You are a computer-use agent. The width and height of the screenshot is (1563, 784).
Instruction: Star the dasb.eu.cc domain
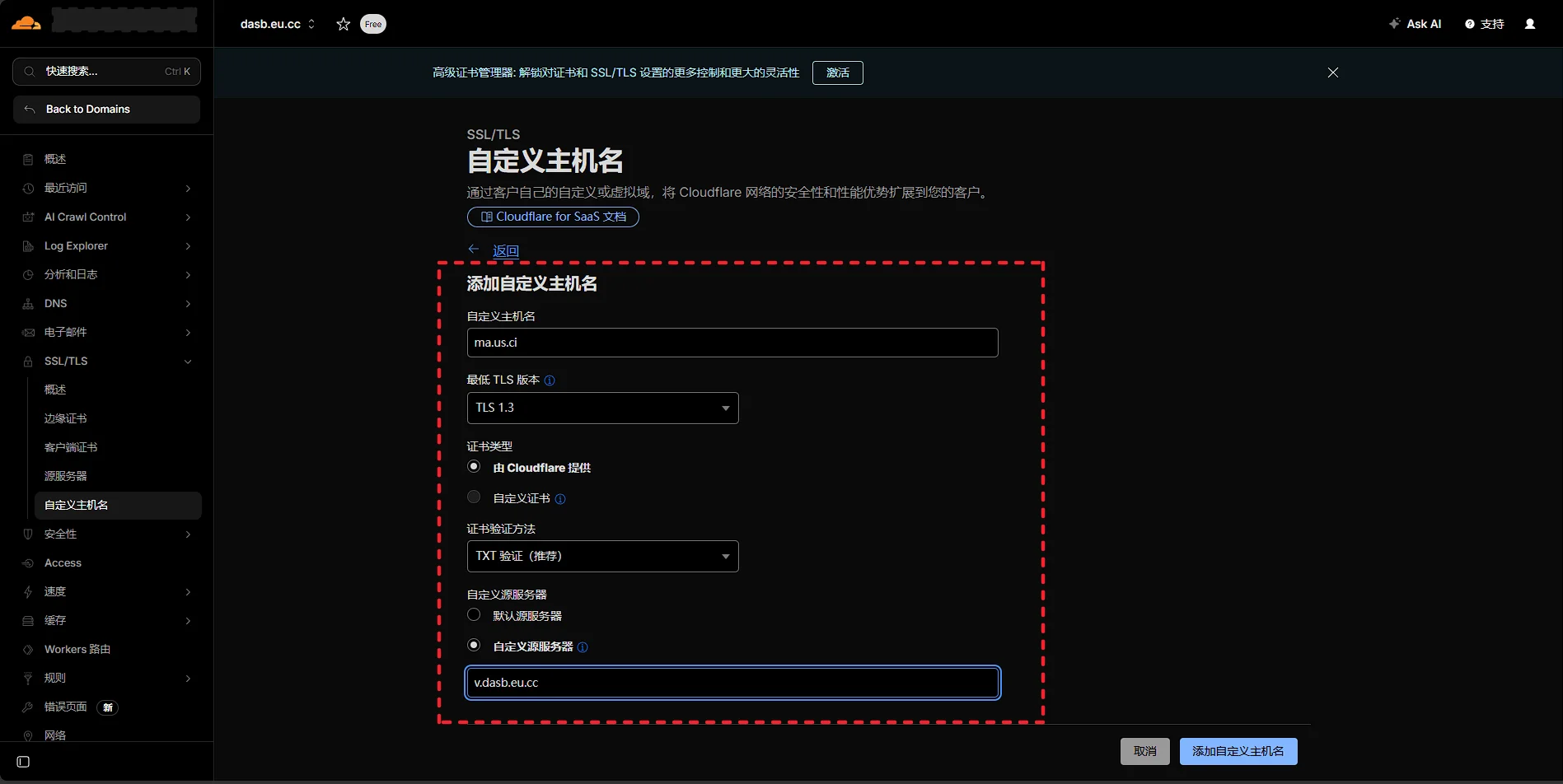[344, 24]
